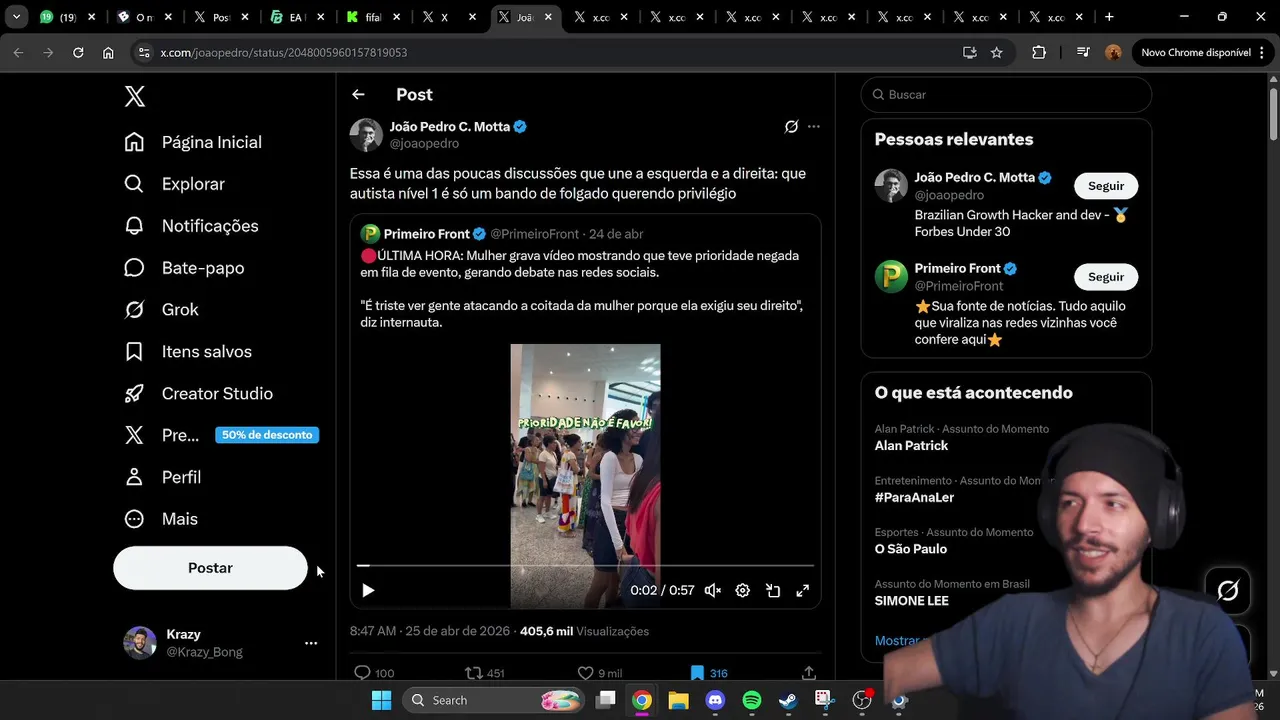Switch to the Post browser tab
The image size is (1280, 720).
221,17
